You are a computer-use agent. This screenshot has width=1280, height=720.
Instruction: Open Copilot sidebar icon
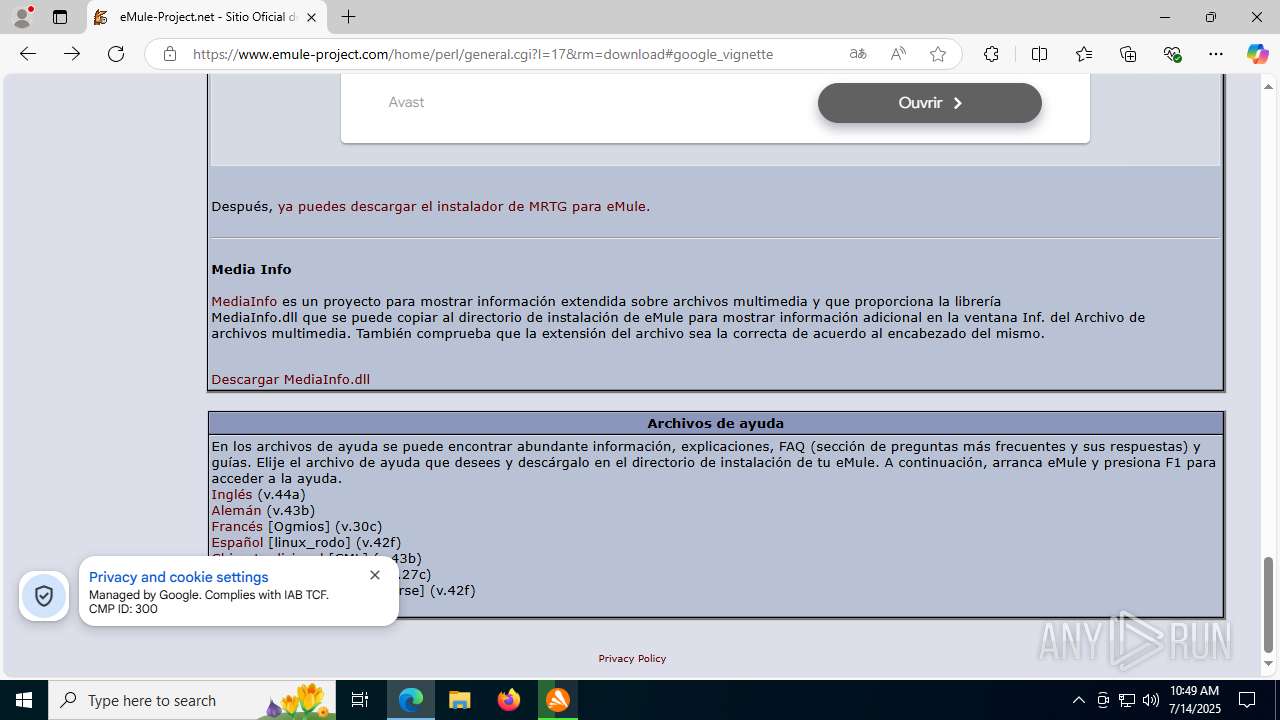1257,54
